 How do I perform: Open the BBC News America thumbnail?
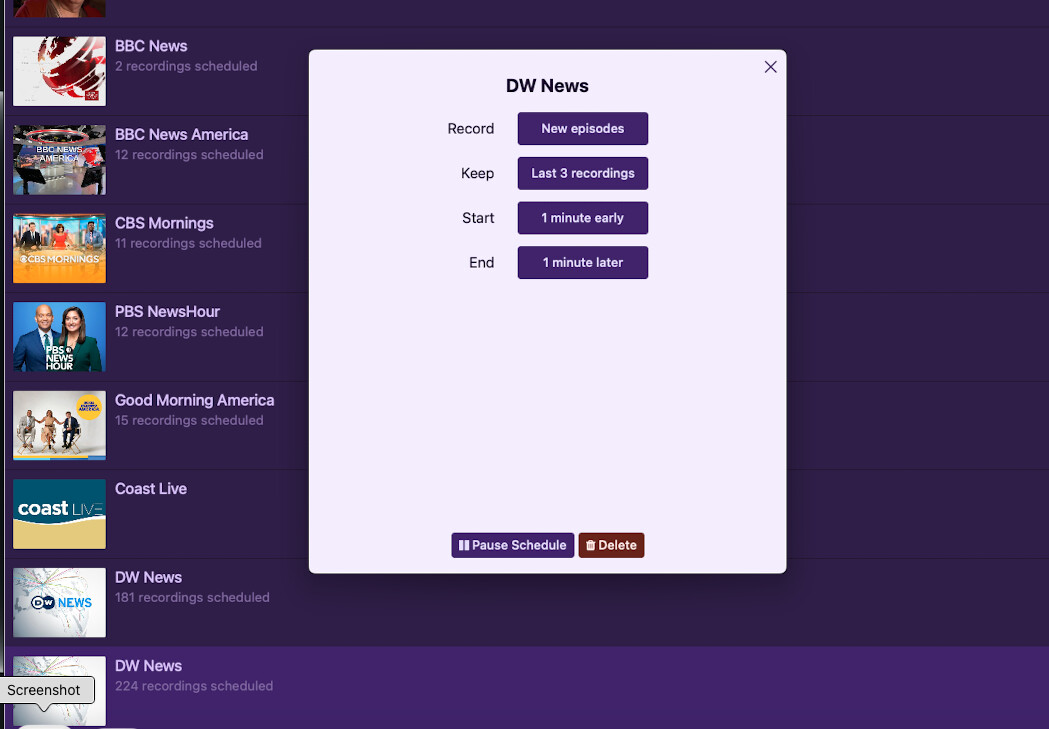[x=59, y=160]
